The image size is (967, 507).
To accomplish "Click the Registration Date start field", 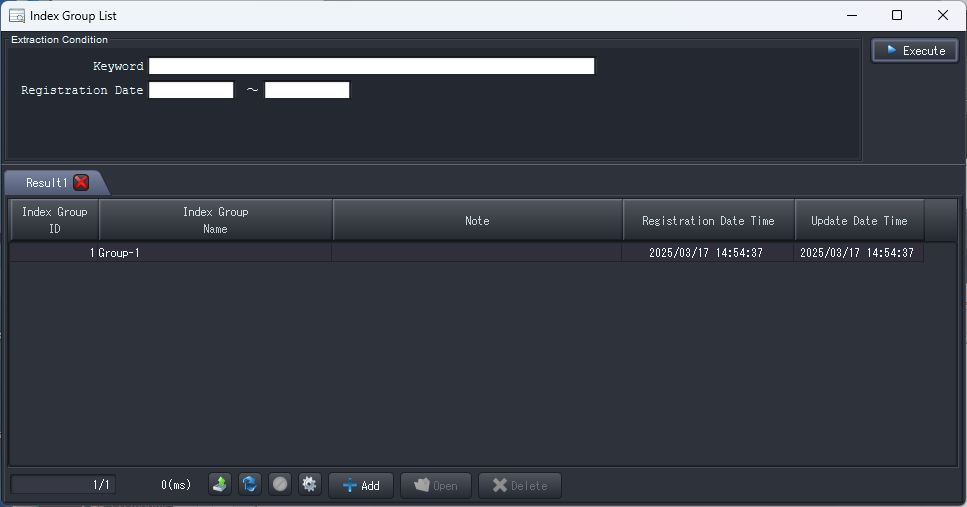I will [x=191, y=90].
